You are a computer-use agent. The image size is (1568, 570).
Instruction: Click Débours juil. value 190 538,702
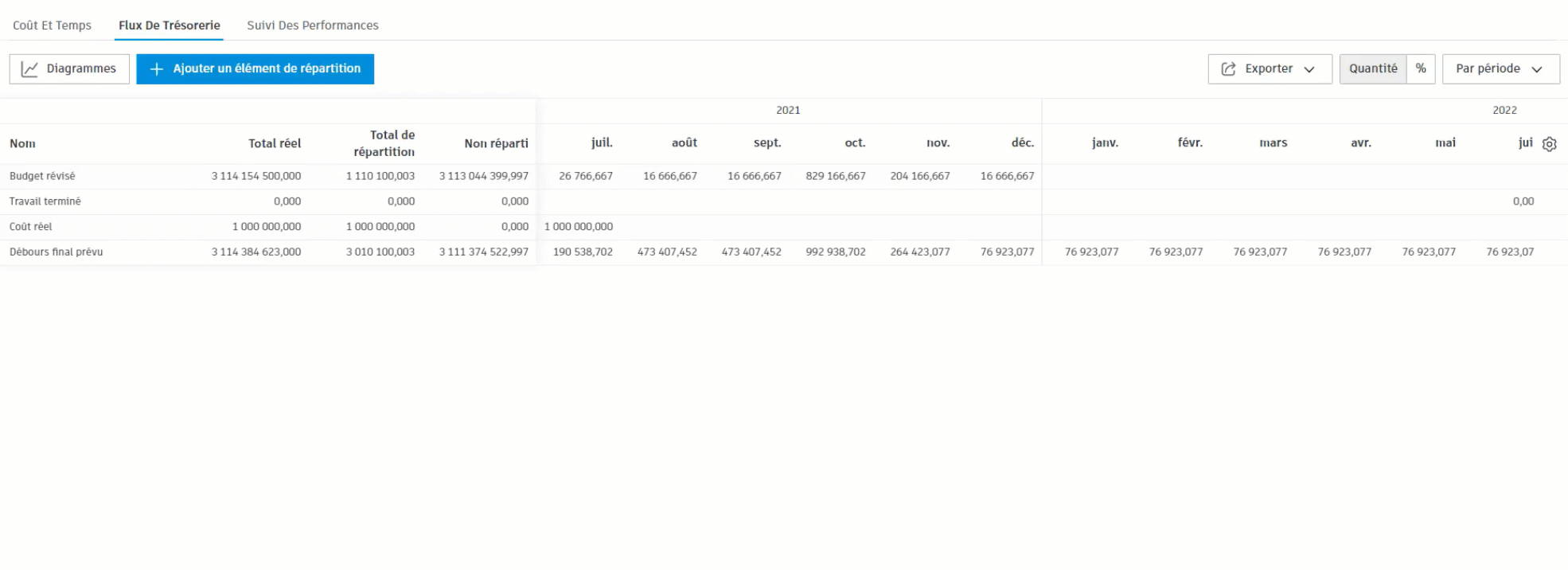(x=583, y=252)
